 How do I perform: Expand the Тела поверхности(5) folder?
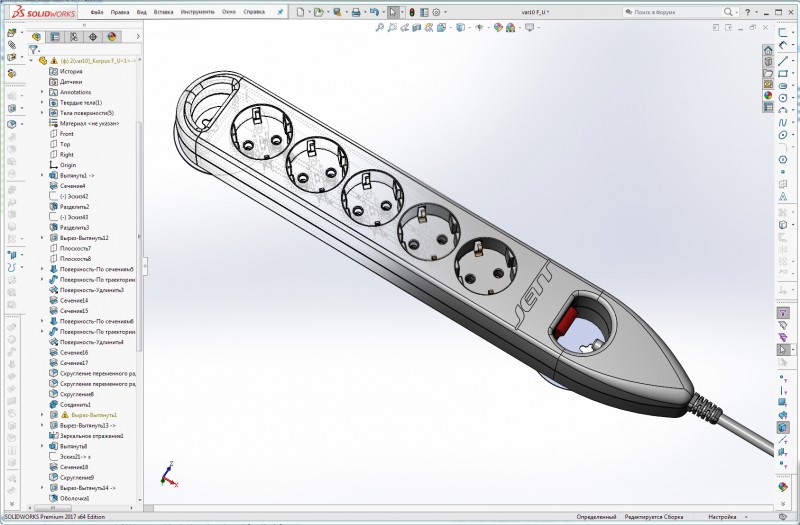[42, 113]
